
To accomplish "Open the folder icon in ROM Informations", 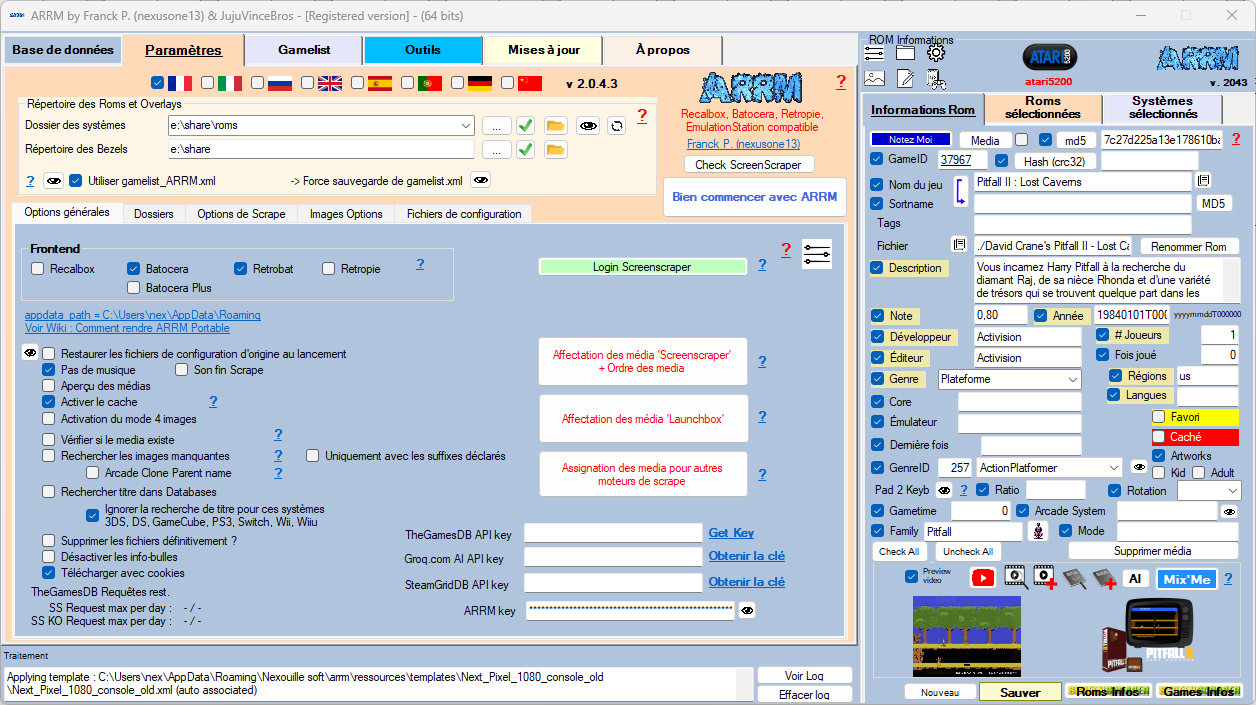I will [x=905, y=53].
